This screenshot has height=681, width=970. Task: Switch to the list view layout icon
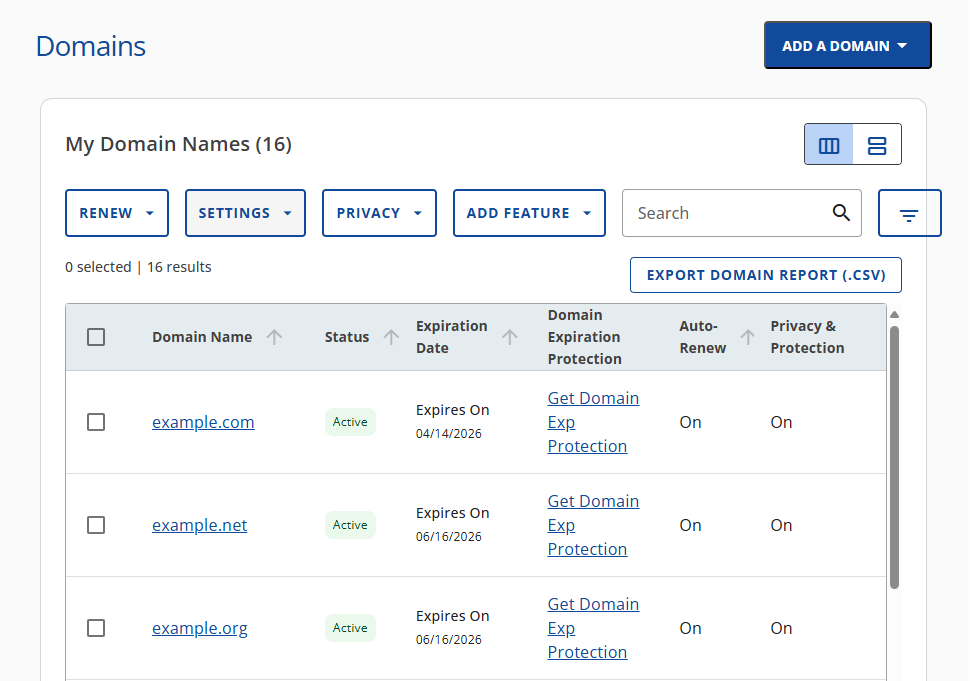click(877, 144)
